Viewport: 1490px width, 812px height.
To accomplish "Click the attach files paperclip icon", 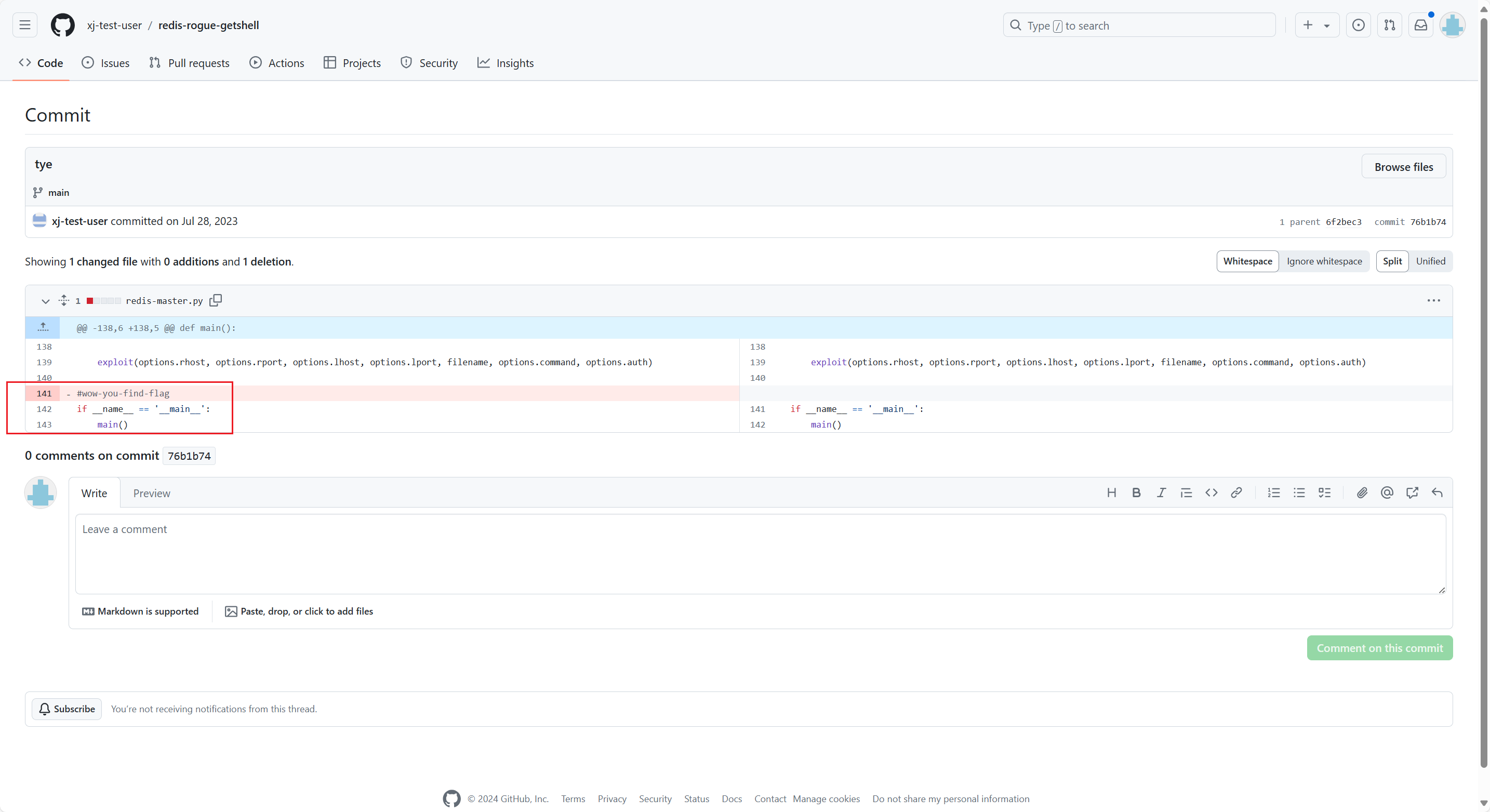I will (1362, 492).
